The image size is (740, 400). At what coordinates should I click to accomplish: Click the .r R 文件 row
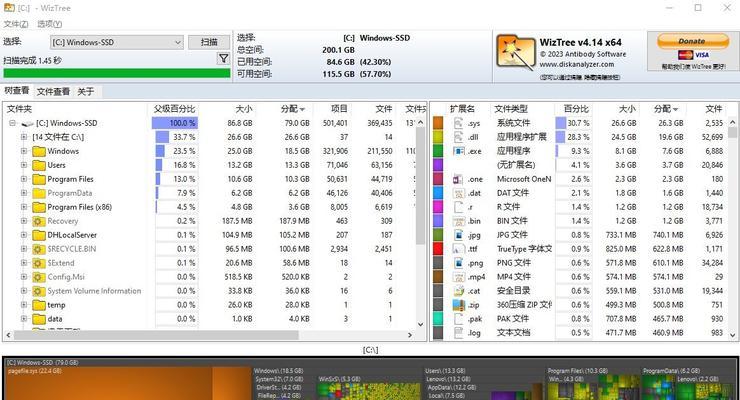580,207
